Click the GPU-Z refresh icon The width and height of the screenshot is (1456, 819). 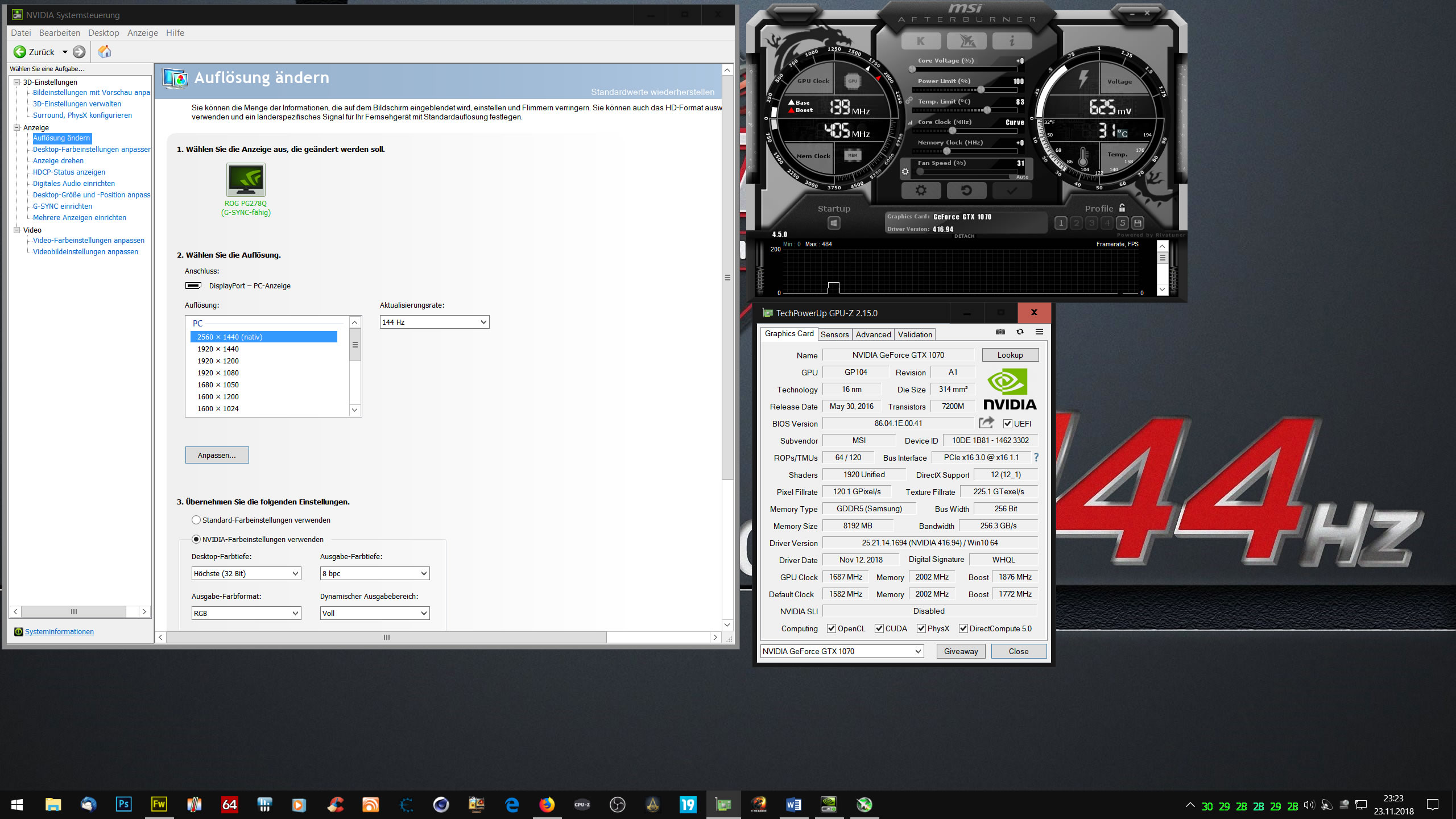pyautogui.click(x=1020, y=332)
